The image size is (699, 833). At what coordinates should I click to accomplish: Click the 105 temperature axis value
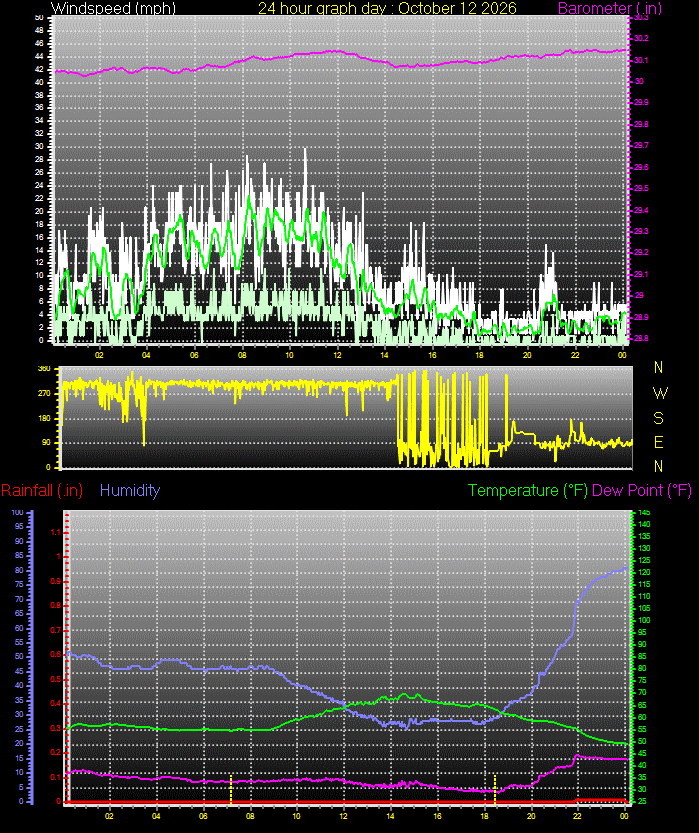(644, 609)
